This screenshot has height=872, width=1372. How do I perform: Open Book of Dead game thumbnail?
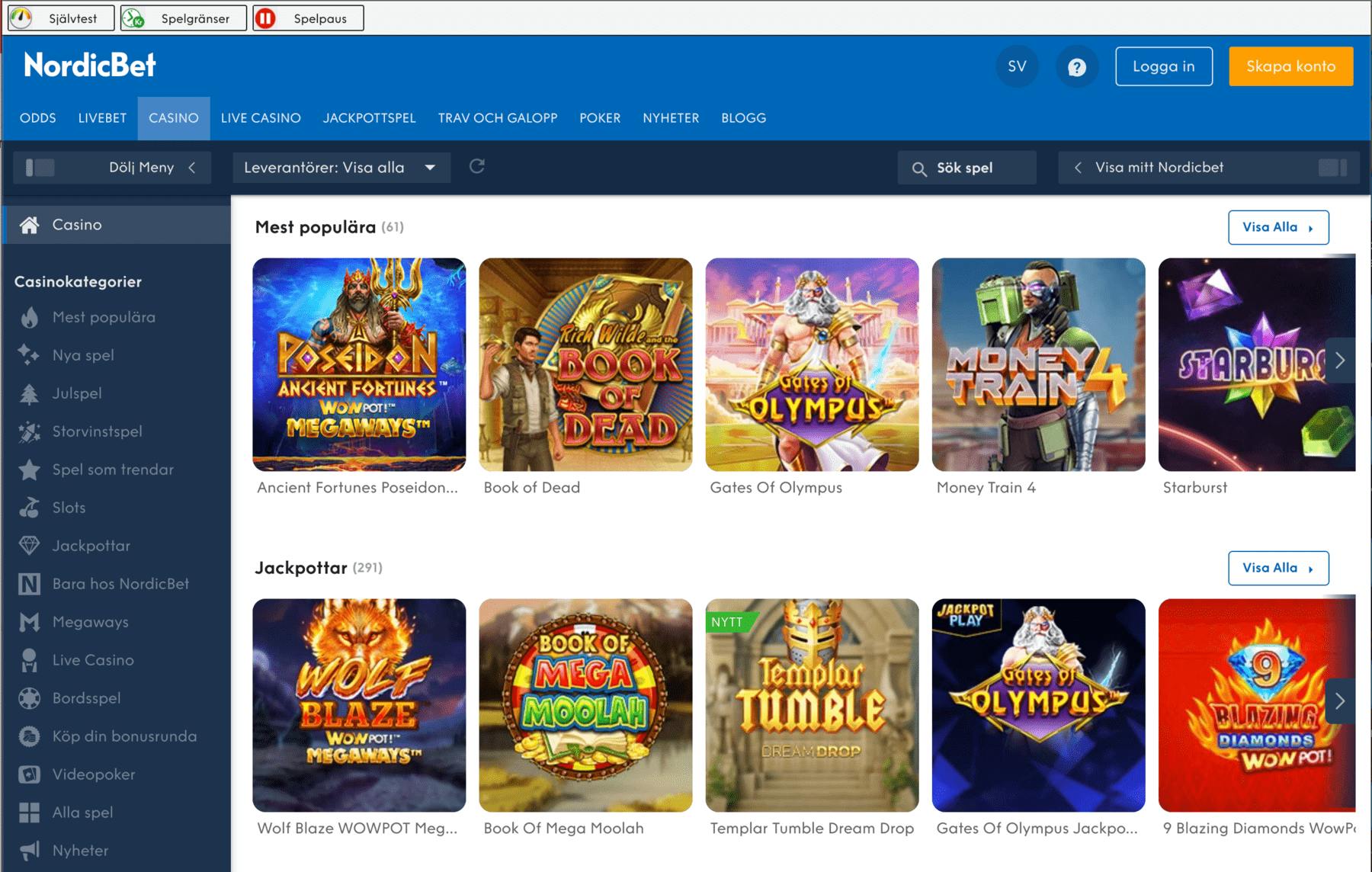[x=585, y=364]
